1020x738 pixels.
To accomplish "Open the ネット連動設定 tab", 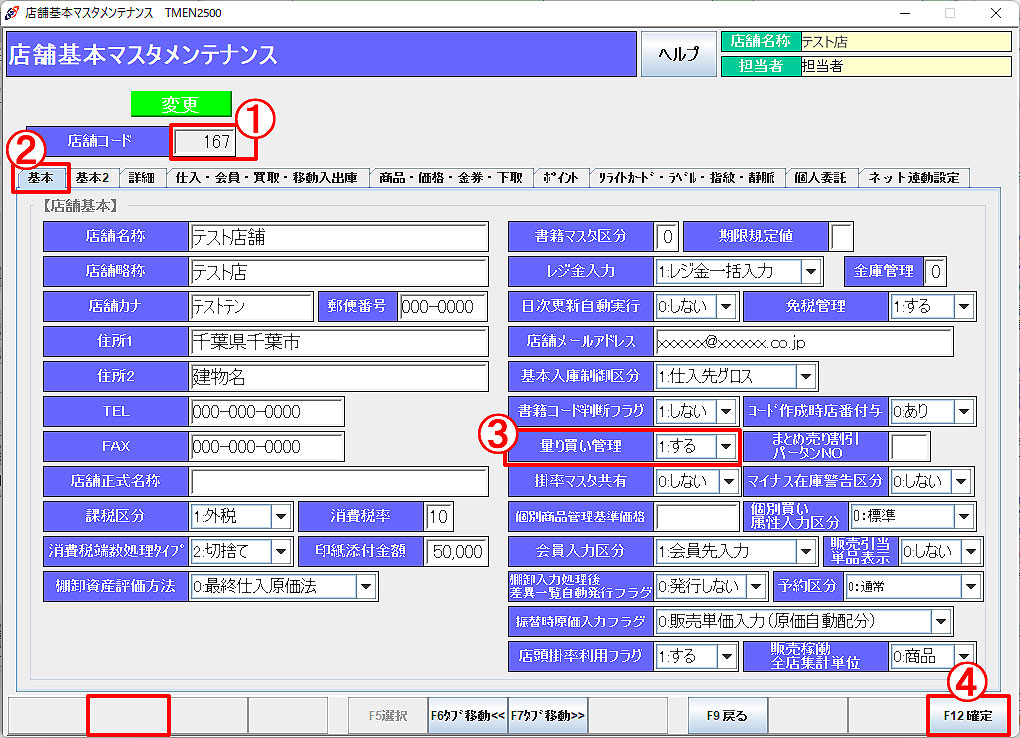I will click(914, 178).
